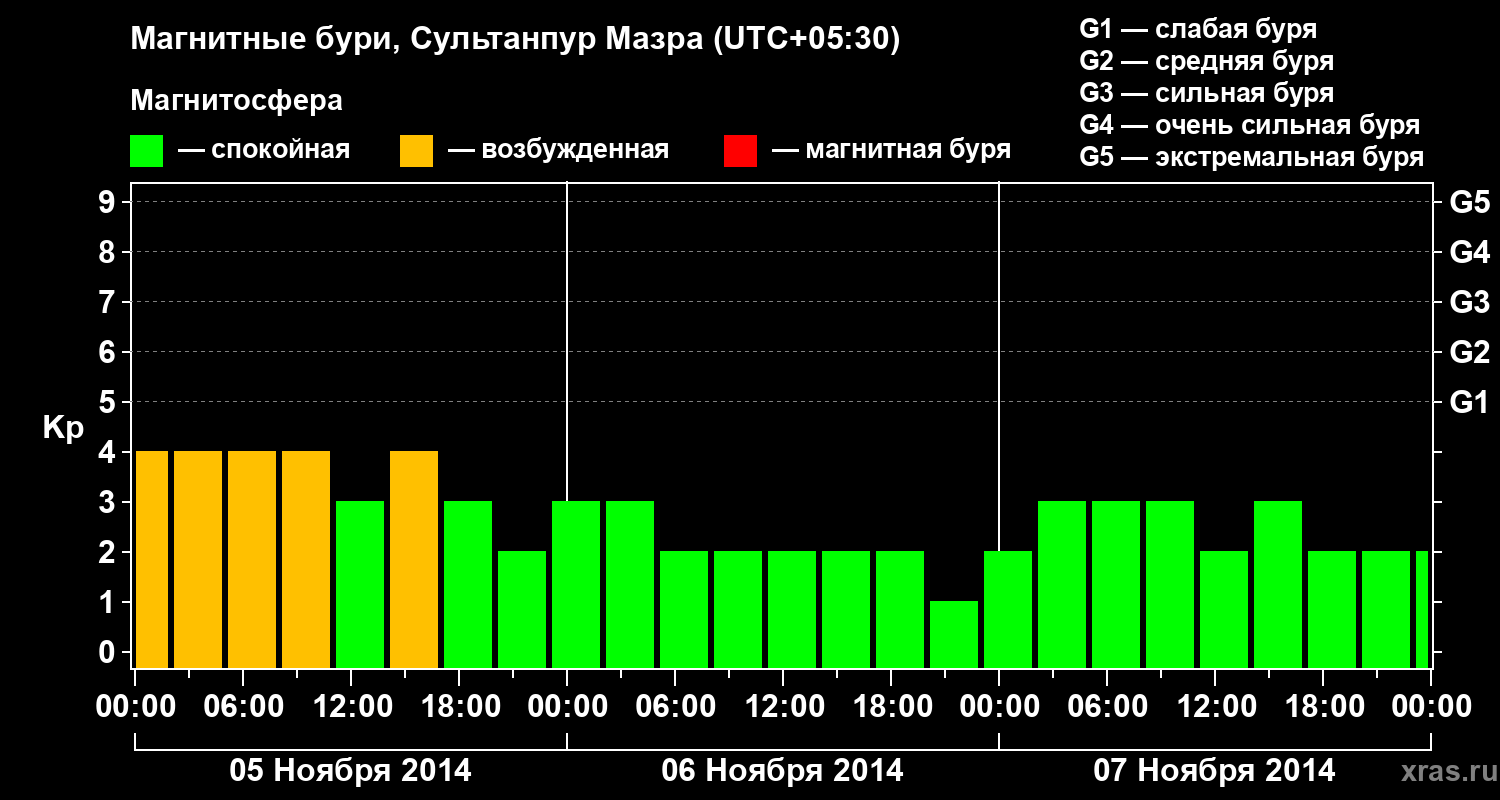This screenshot has width=1500, height=800.
Task: Click the 'G3' label on right axis
Action: [x=1469, y=302]
